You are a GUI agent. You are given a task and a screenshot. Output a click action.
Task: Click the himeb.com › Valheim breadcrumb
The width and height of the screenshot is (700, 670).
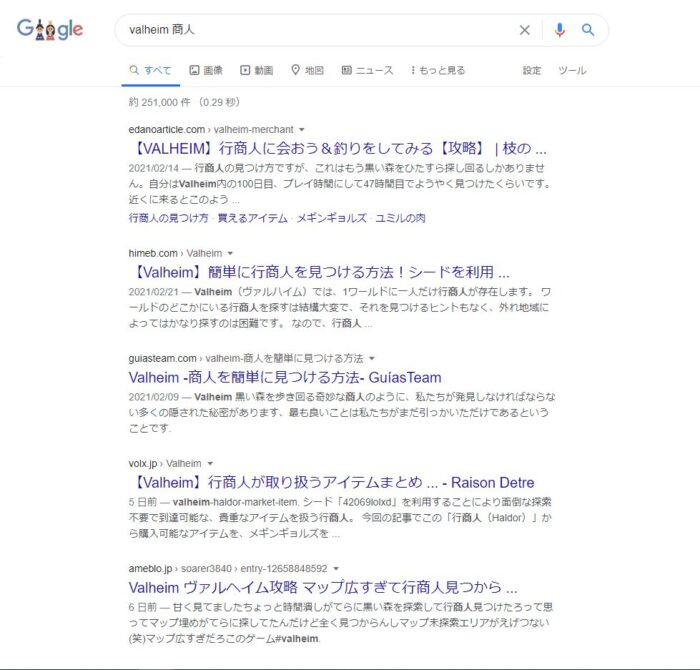coord(175,253)
